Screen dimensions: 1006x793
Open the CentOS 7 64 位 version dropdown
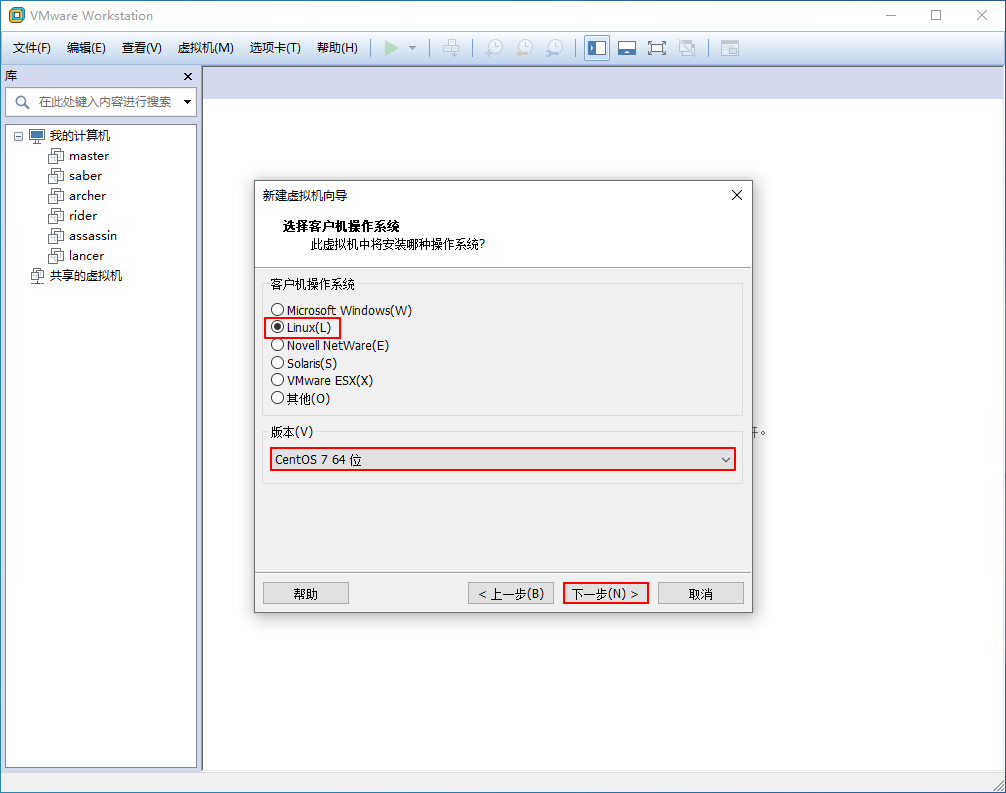point(503,459)
